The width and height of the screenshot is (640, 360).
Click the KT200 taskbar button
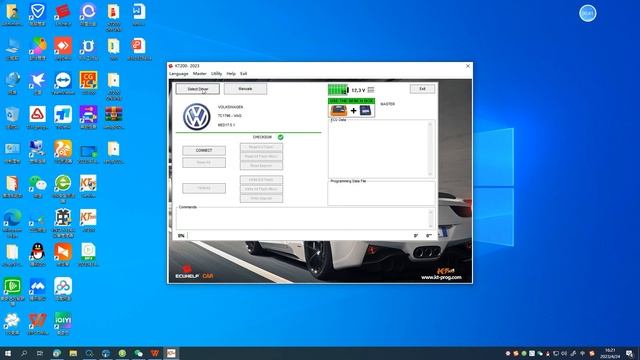171,353
